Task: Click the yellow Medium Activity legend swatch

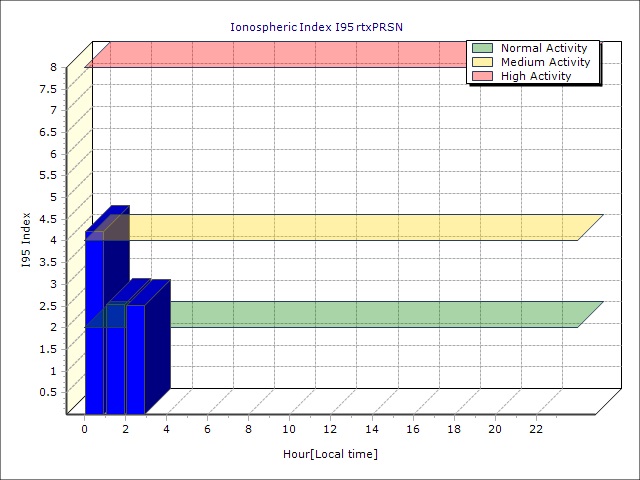Action: pyautogui.click(x=482, y=62)
